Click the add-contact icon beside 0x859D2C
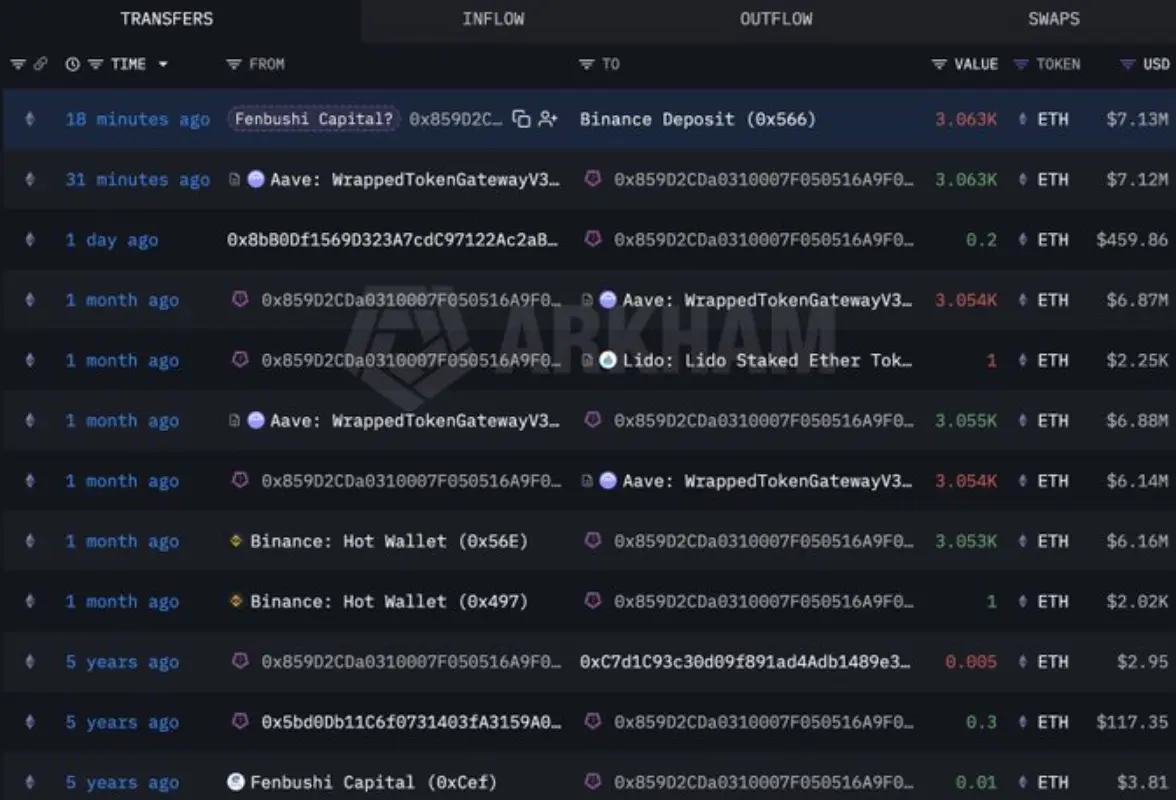Screen dimensions: 1176x800 548,119
